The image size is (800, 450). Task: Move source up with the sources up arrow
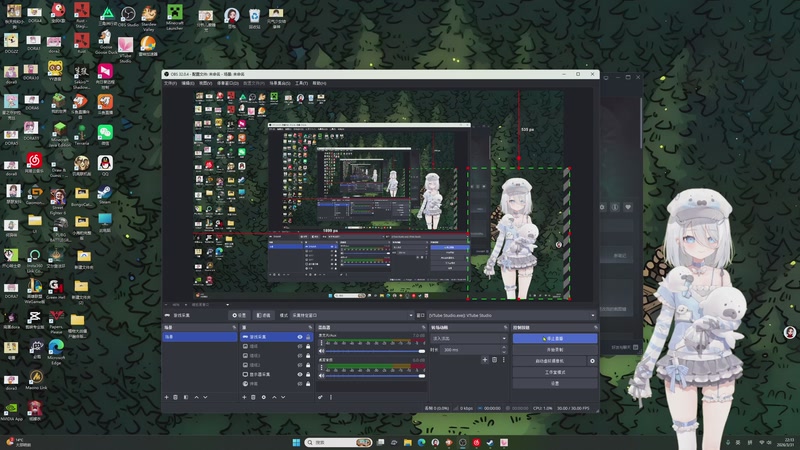click(x=274, y=397)
